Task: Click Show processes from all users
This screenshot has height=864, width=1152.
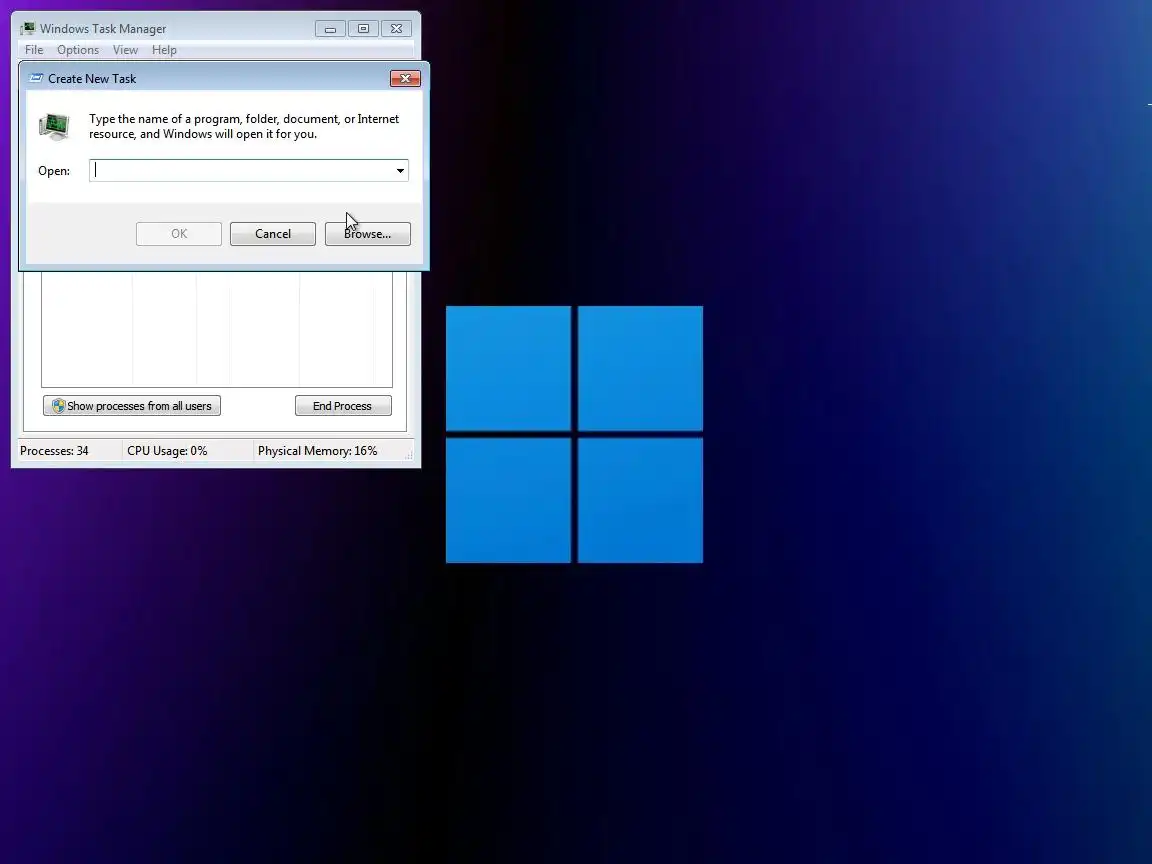Action: click(132, 406)
